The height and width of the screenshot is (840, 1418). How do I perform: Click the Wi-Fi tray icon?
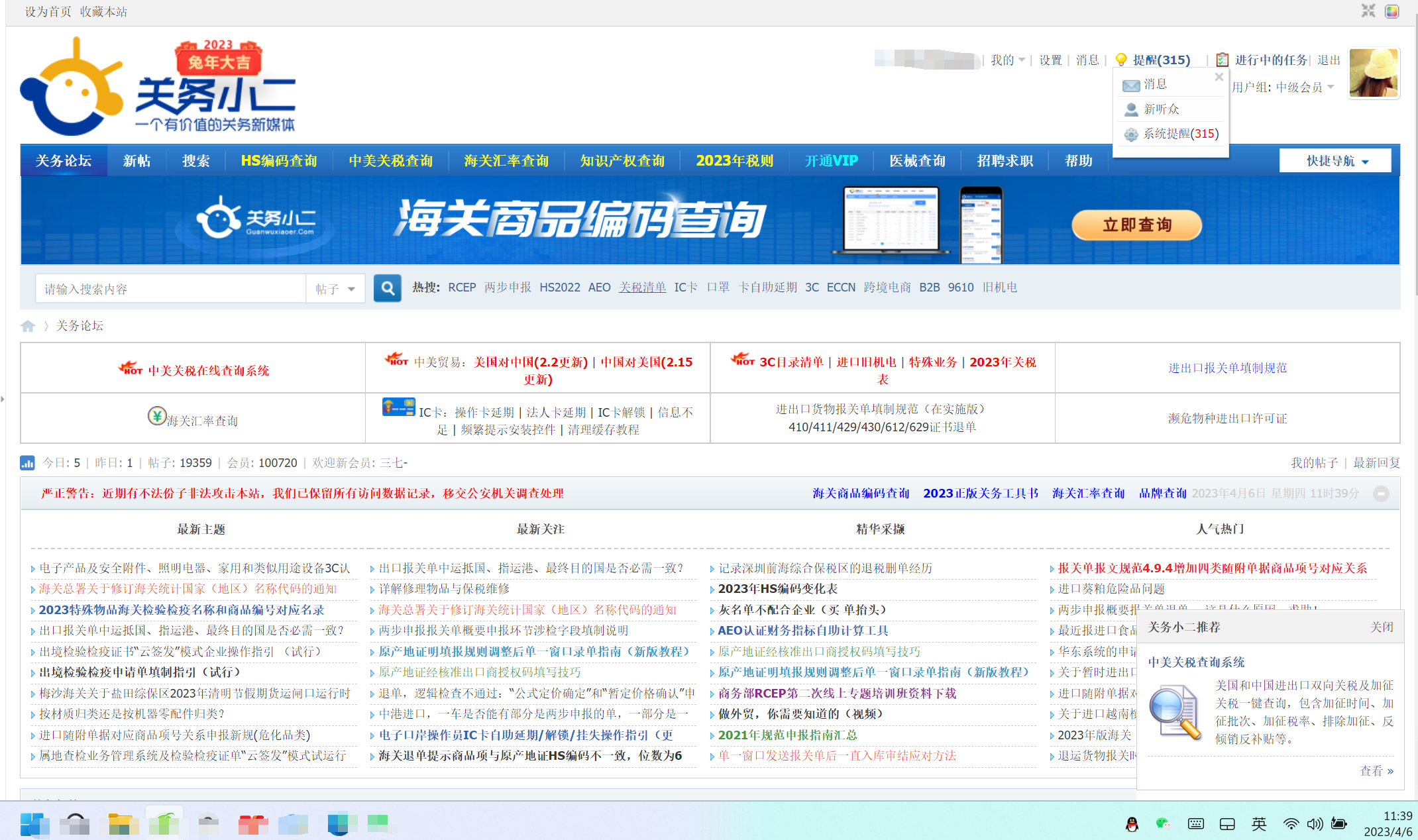(x=1290, y=823)
